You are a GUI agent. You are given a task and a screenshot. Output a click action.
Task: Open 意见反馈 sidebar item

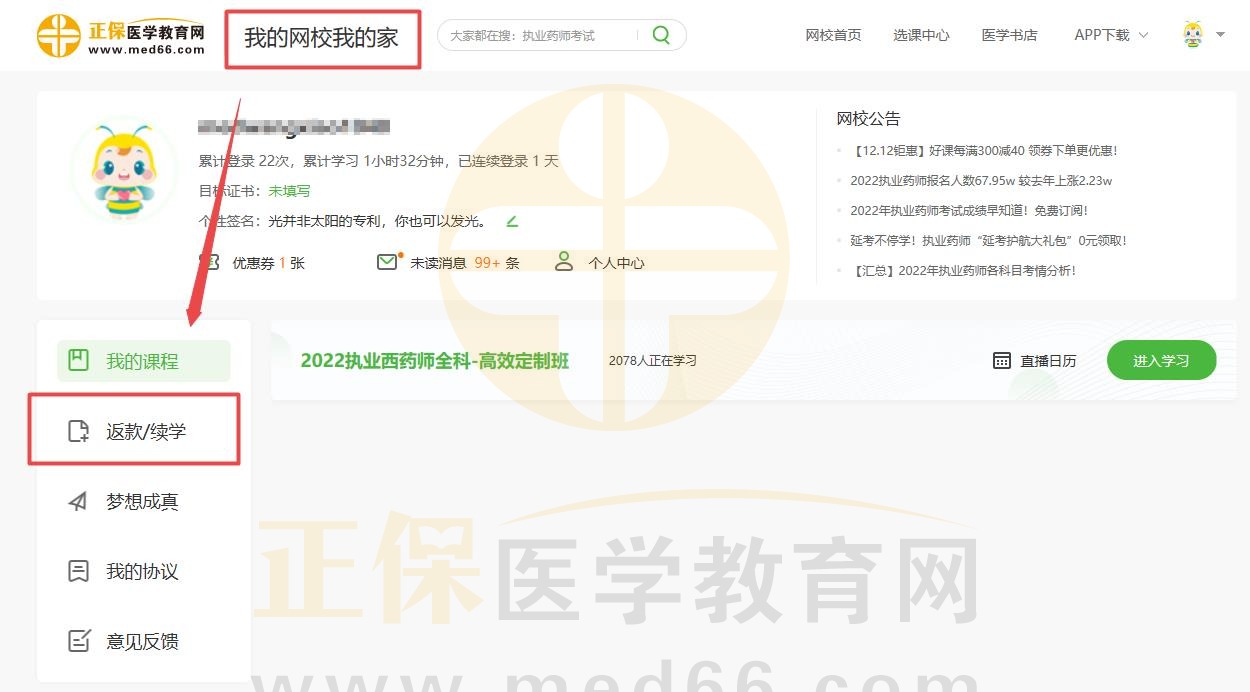142,642
